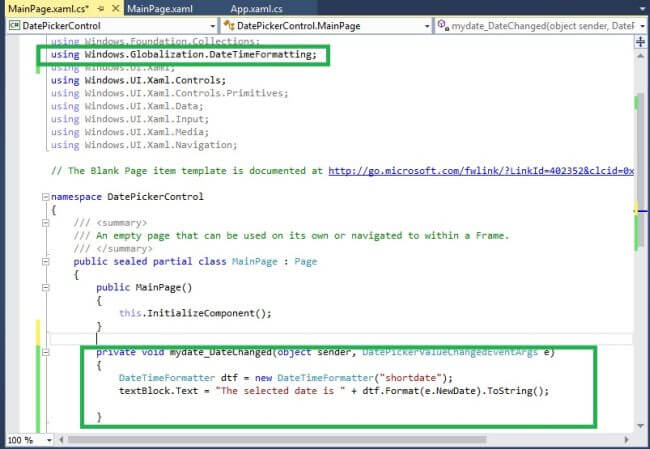Viewport: 650px width, 449px height.
Task: Open the DatePickerControl project dropdown
Action: pos(212,26)
